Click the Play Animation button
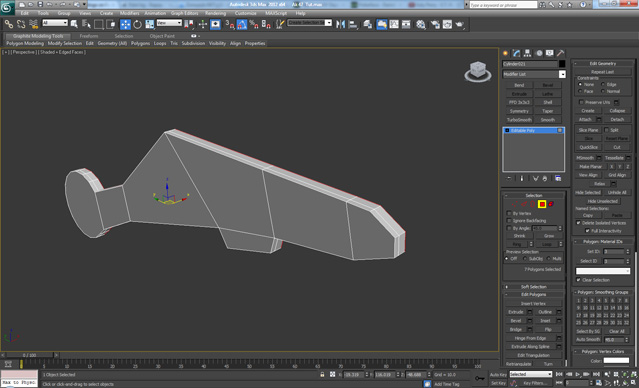 pyautogui.click(x=578, y=374)
